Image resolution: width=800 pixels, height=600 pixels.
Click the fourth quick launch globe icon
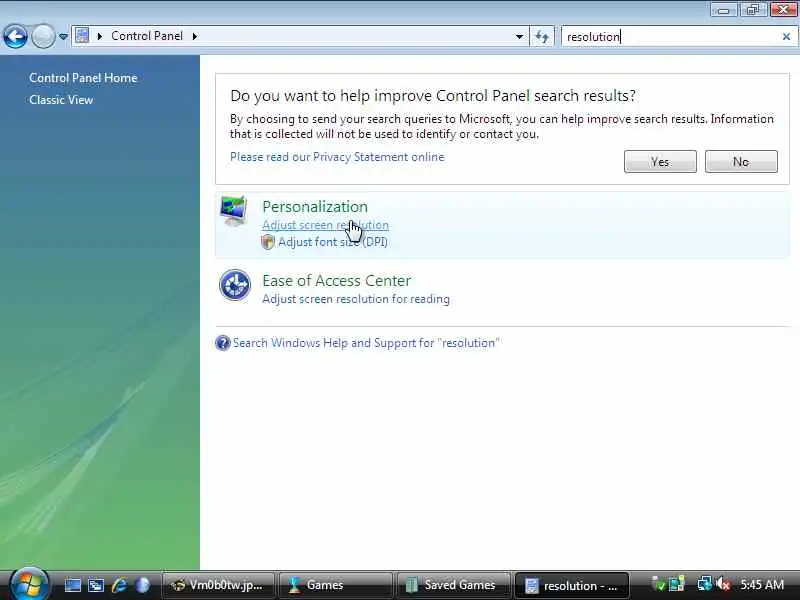click(142, 585)
